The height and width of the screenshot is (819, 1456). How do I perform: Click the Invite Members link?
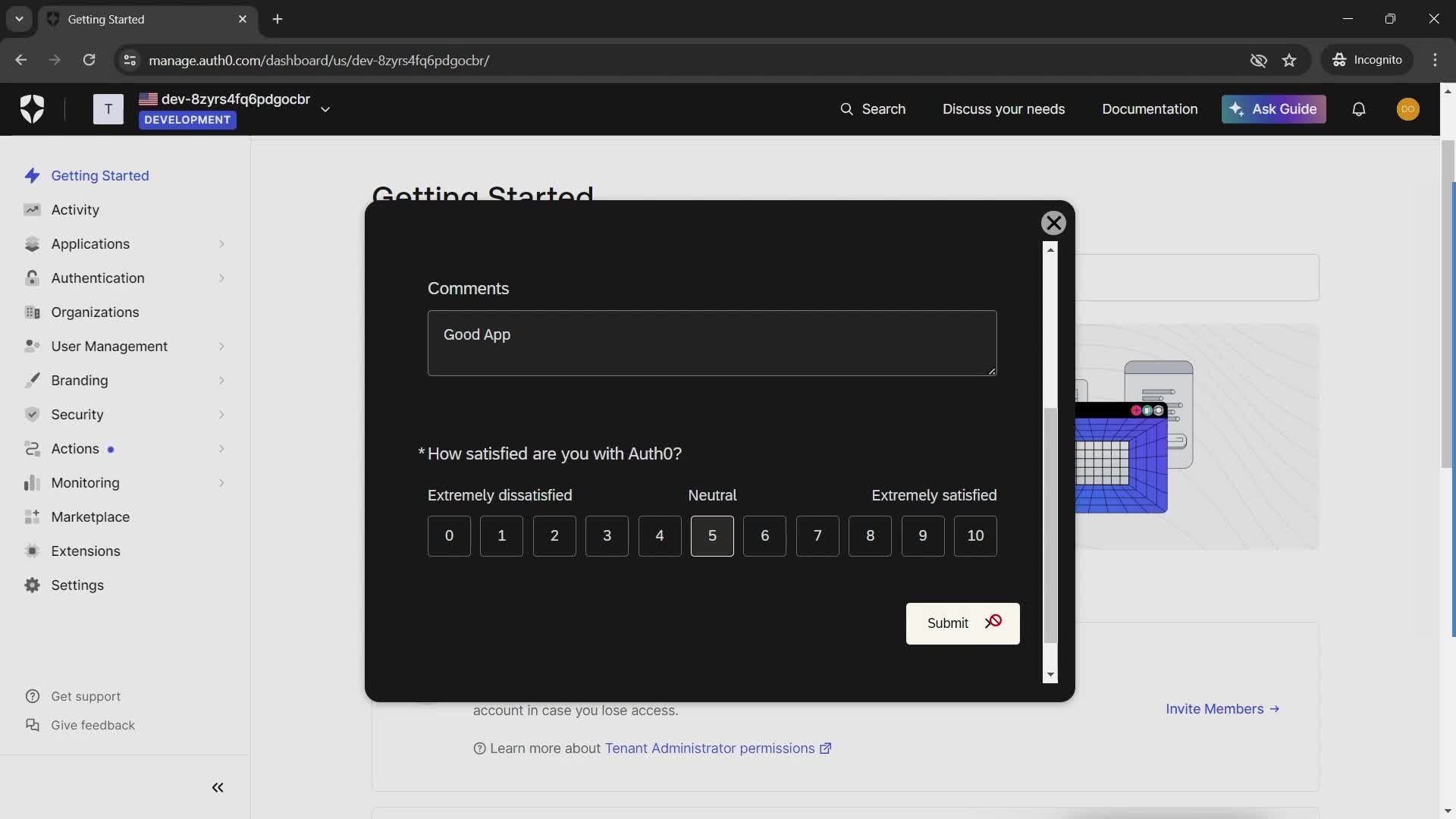click(x=1222, y=709)
